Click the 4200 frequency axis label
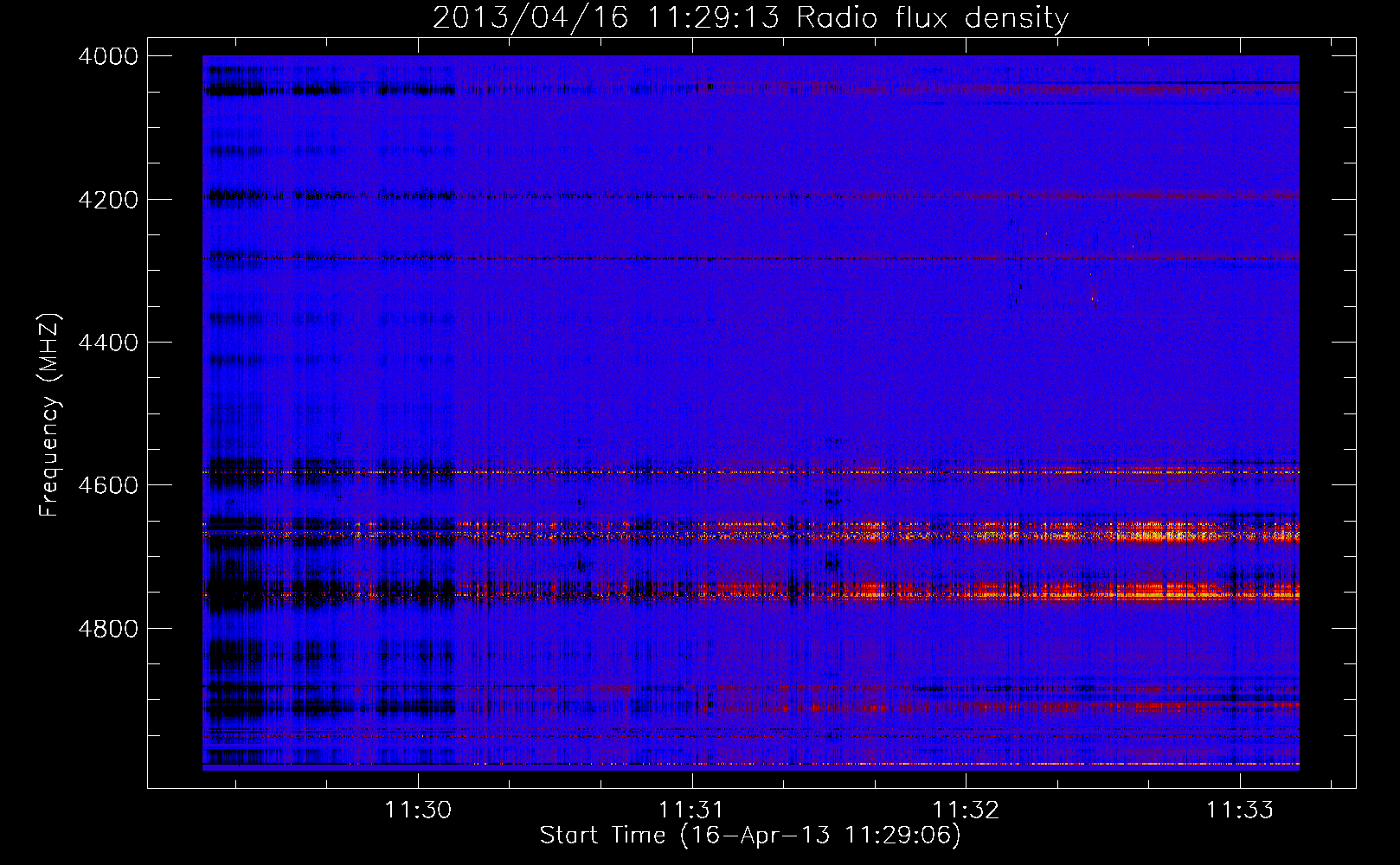 (108, 200)
